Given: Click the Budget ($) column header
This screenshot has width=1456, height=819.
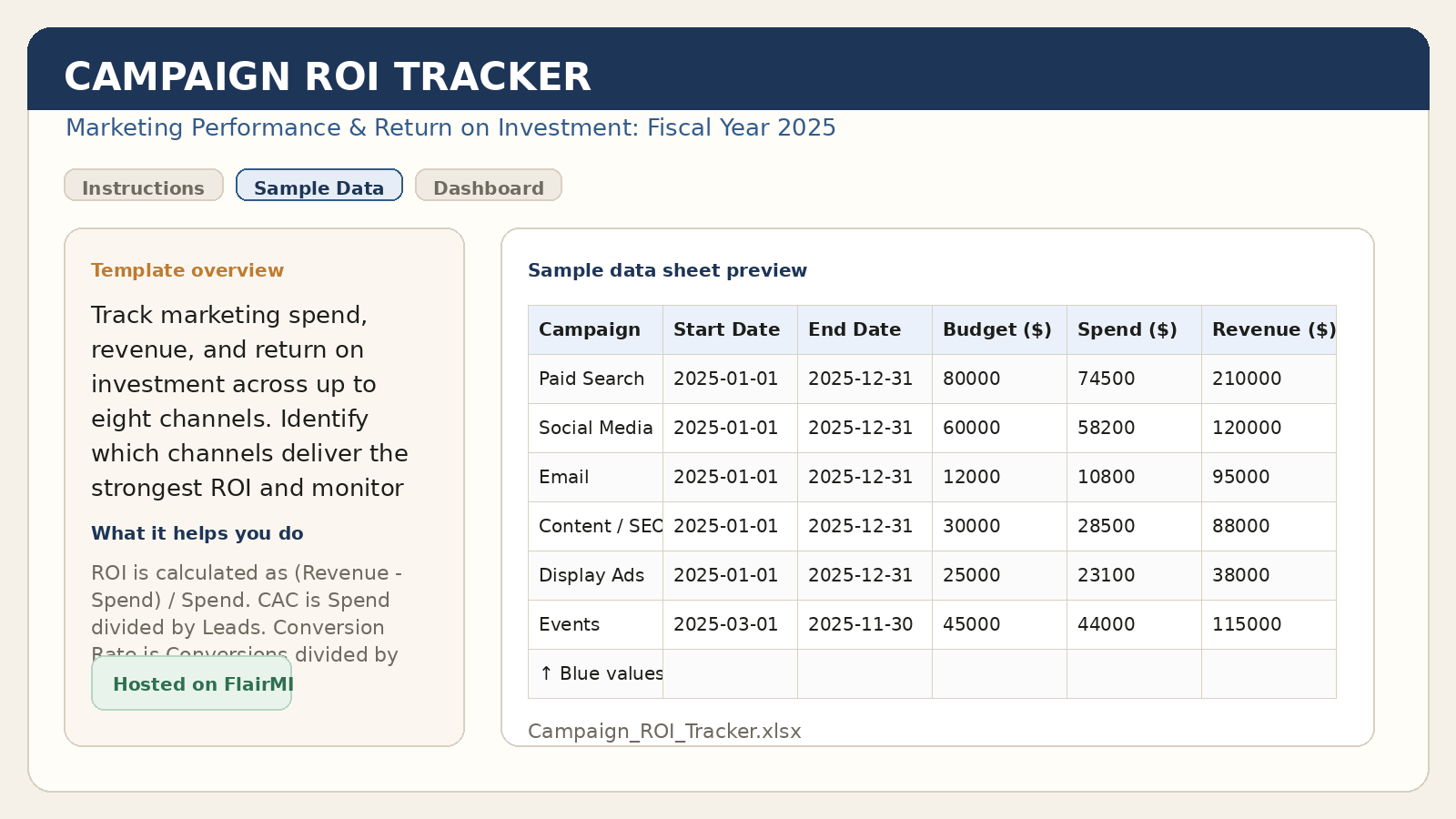Looking at the screenshot, I should click(996, 329).
